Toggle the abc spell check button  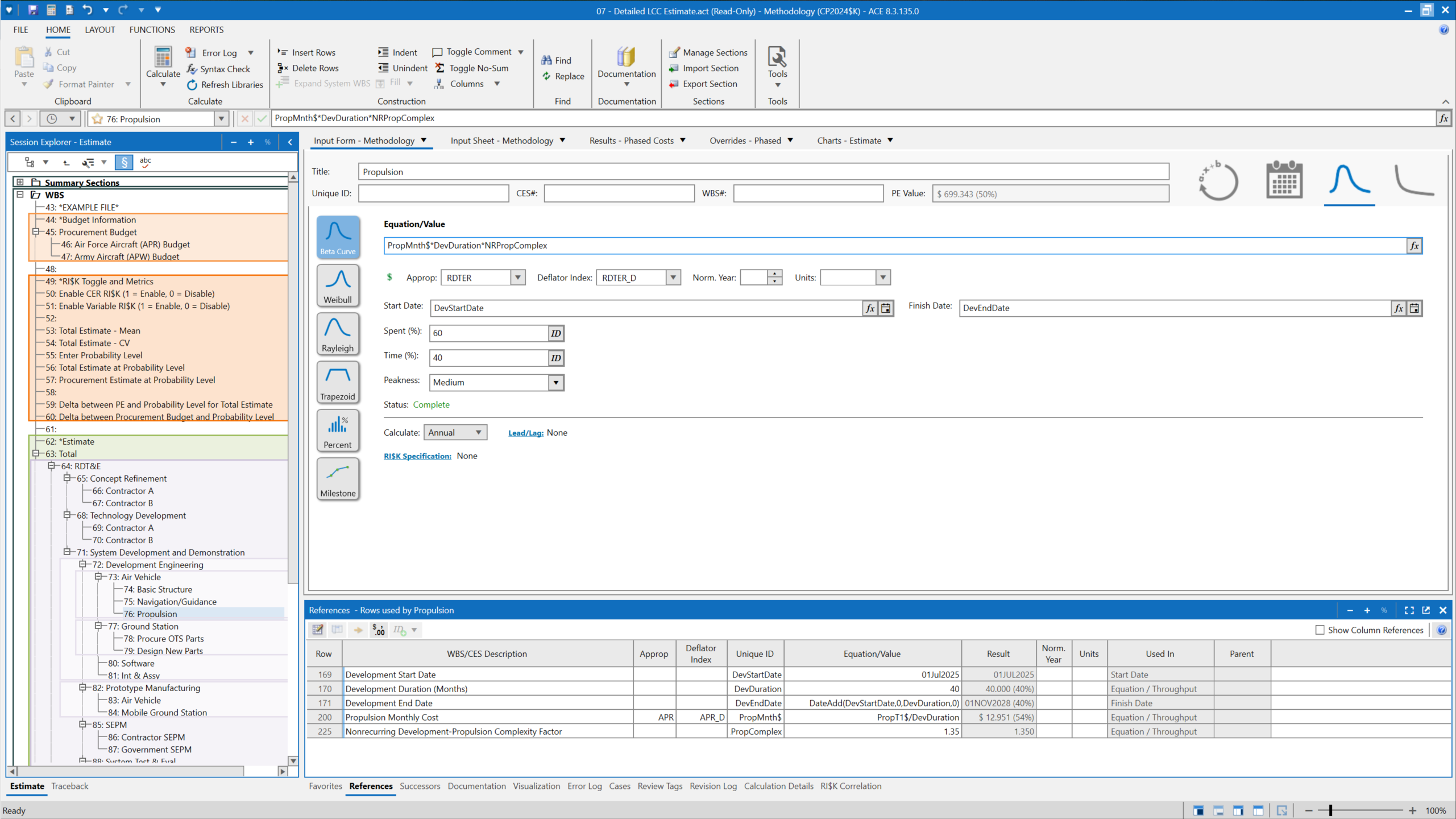146,163
